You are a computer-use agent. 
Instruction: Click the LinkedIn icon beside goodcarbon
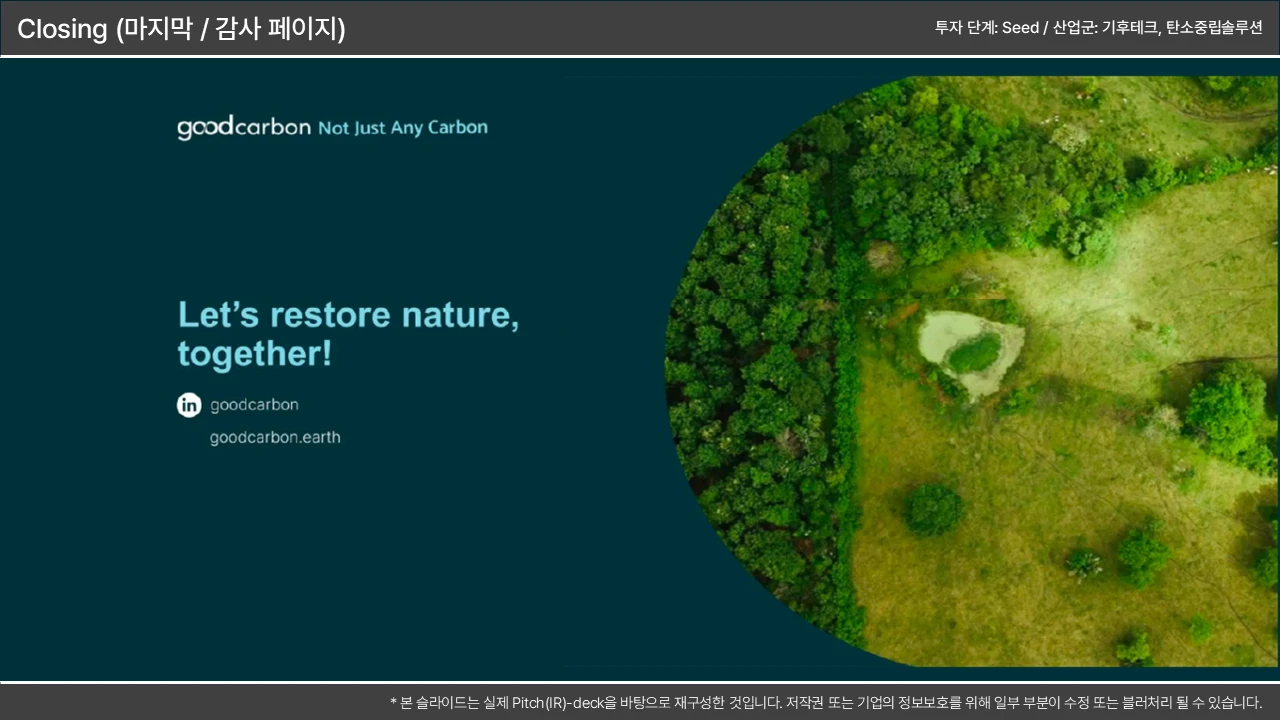tap(189, 405)
